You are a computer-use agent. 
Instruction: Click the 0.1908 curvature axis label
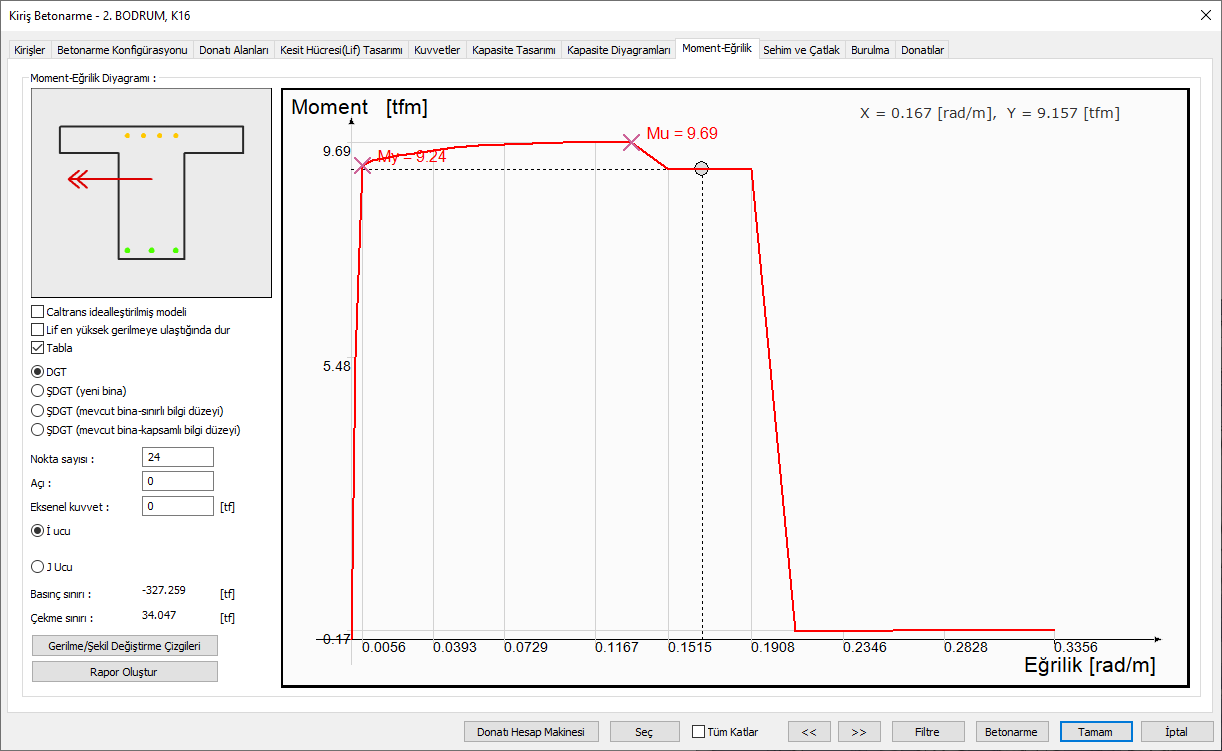click(771, 647)
